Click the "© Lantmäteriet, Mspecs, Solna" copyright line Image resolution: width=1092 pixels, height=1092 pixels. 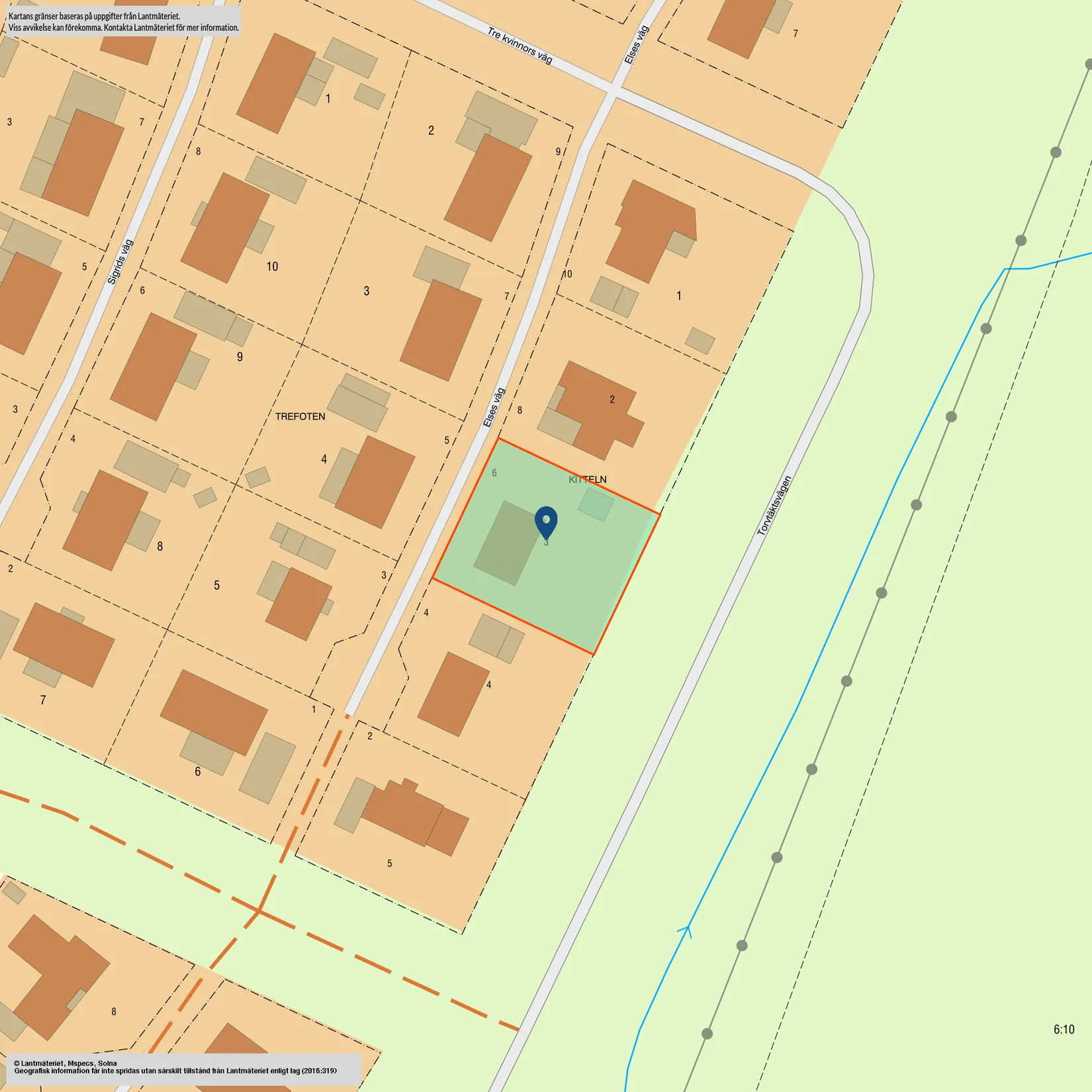click(66, 1064)
